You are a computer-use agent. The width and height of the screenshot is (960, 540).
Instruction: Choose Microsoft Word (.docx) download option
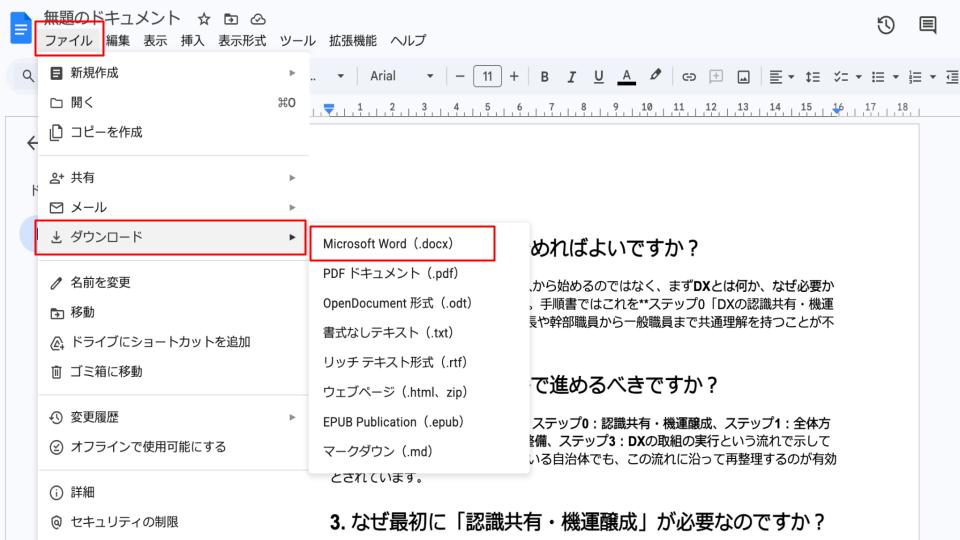(388, 244)
